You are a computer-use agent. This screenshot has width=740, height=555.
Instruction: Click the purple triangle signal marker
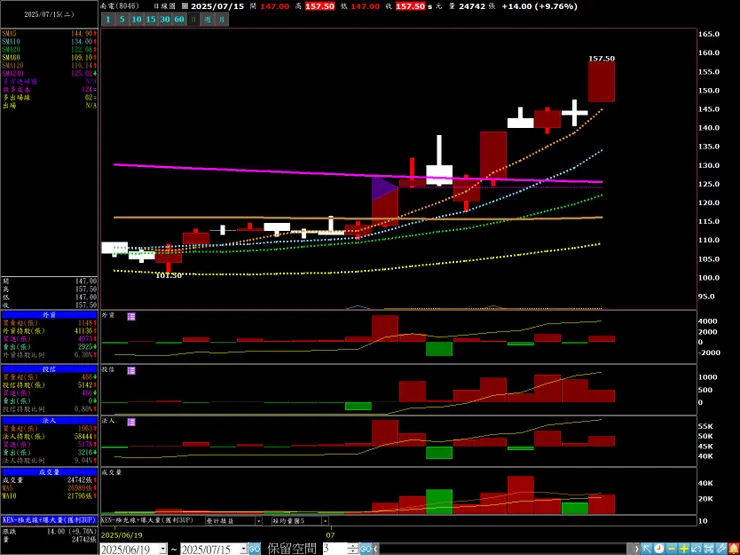(x=385, y=189)
